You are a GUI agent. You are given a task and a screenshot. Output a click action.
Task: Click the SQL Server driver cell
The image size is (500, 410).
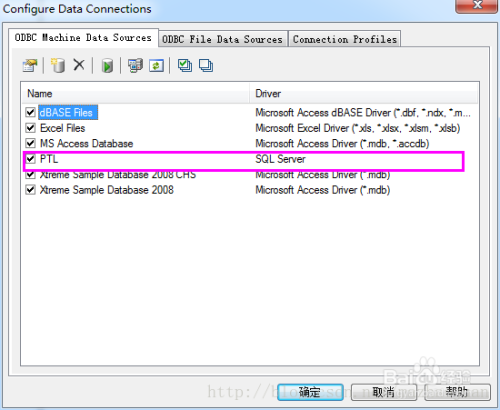point(280,159)
